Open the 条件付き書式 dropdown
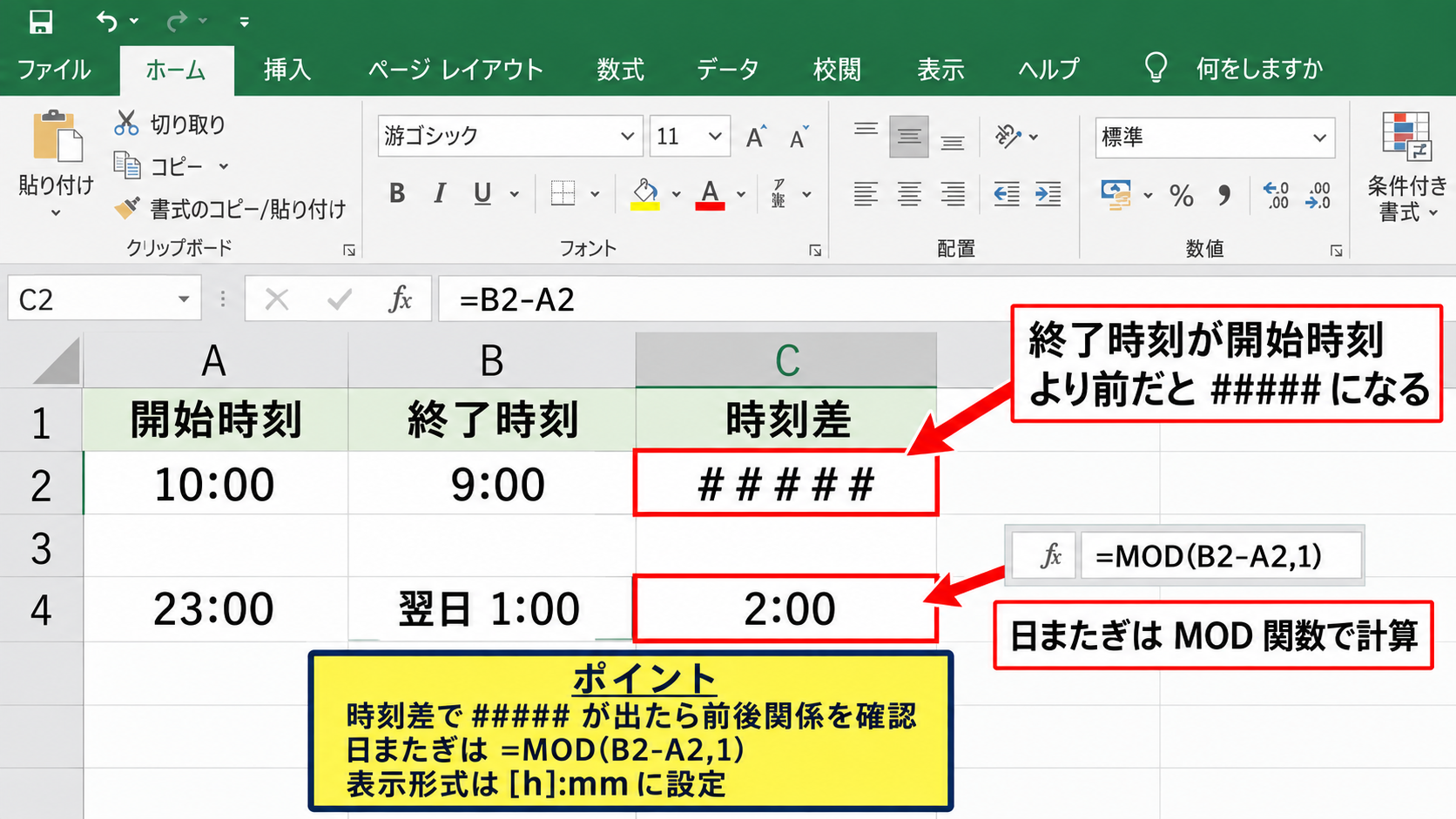The height and width of the screenshot is (819, 1456). 1406,167
